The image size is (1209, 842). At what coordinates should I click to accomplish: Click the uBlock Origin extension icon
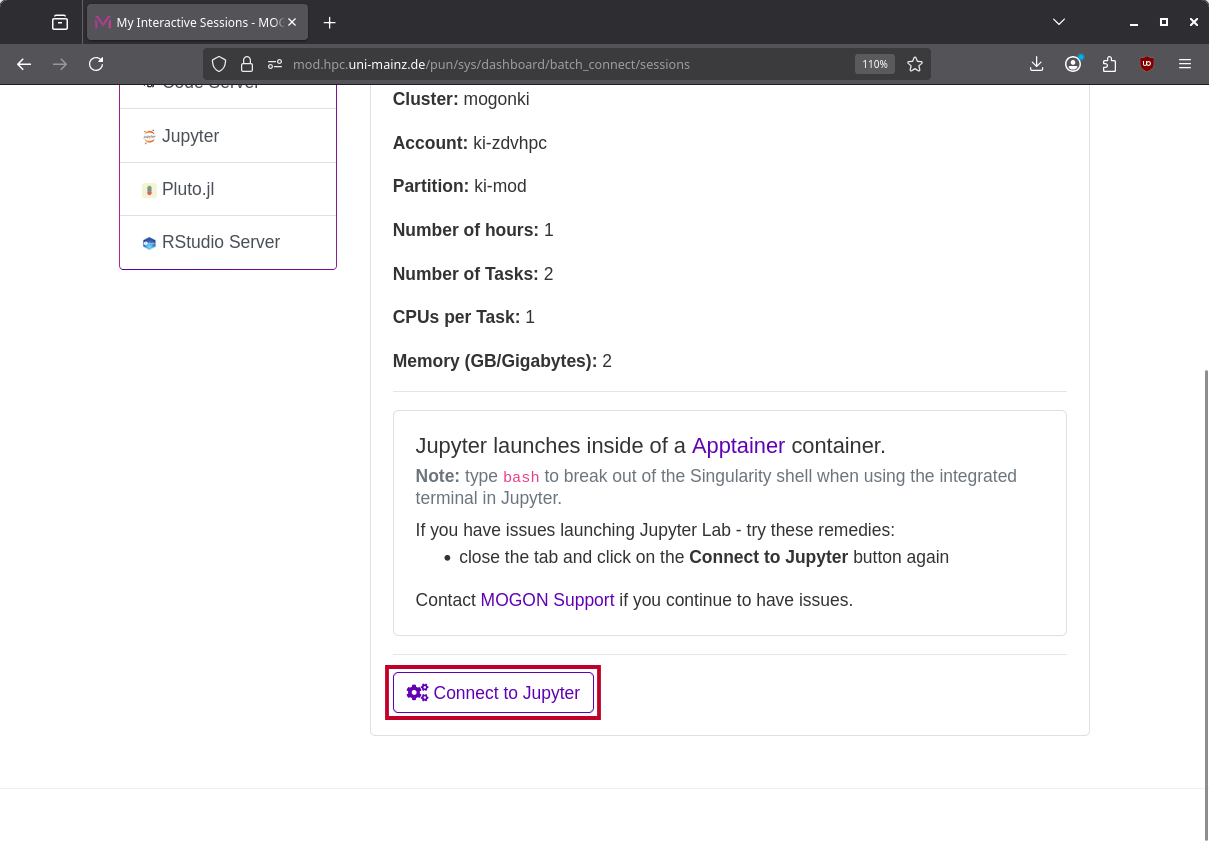[1147, 64]
